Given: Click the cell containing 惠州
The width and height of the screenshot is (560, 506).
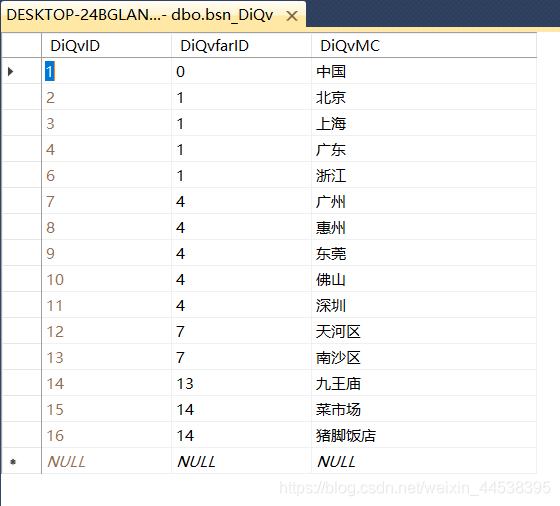Looking at the screenshot, I should [424, 228].
